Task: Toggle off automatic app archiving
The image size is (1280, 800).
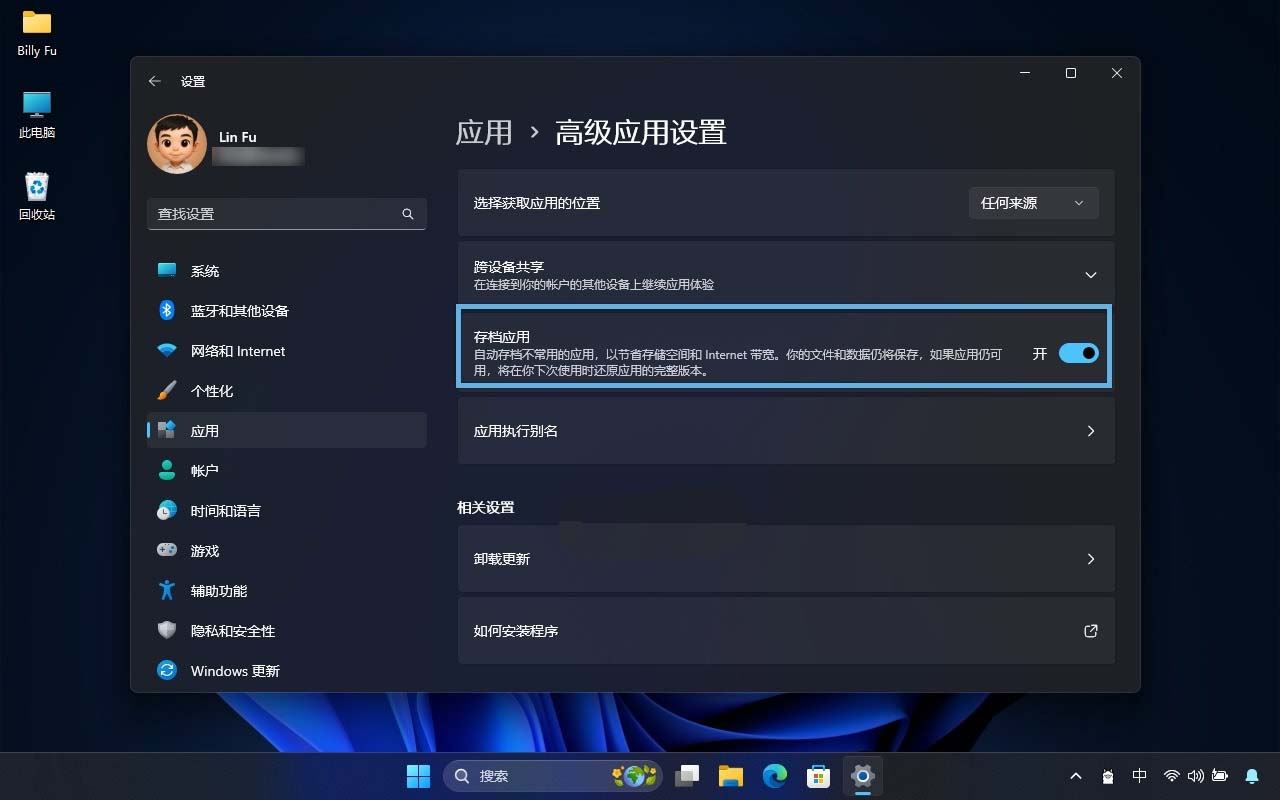Action: click(1078, 353)
